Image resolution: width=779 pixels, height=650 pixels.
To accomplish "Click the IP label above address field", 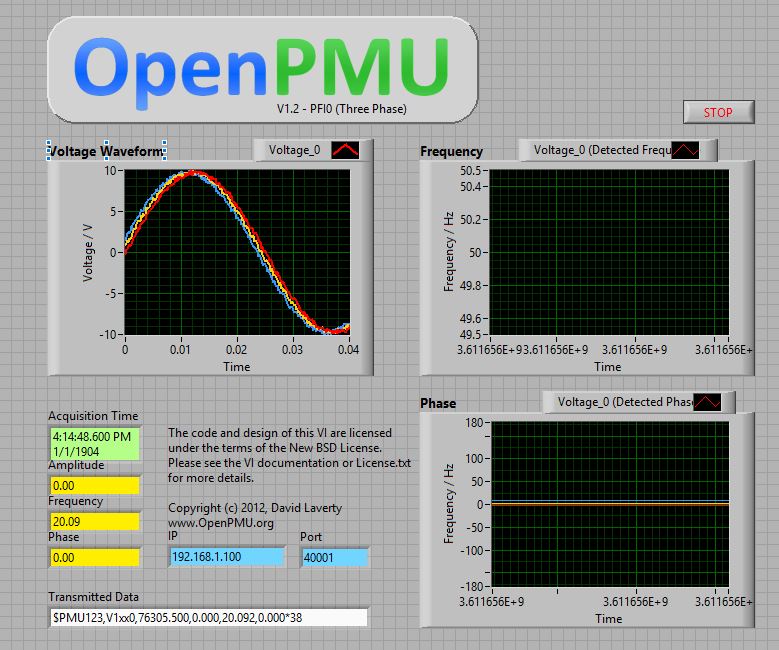I will pyautogui.click(x=172, y=536).
